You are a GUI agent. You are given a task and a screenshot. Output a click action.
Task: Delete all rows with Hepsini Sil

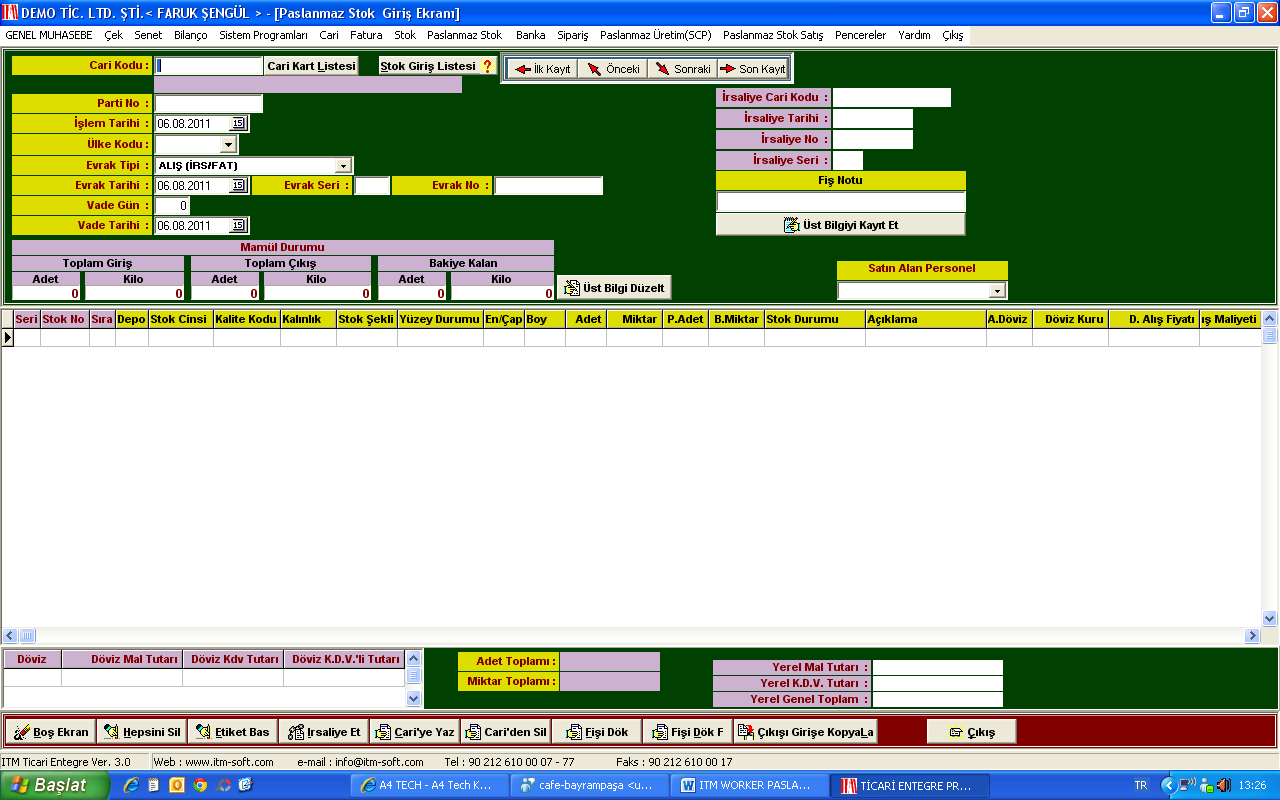pos(142,732)
